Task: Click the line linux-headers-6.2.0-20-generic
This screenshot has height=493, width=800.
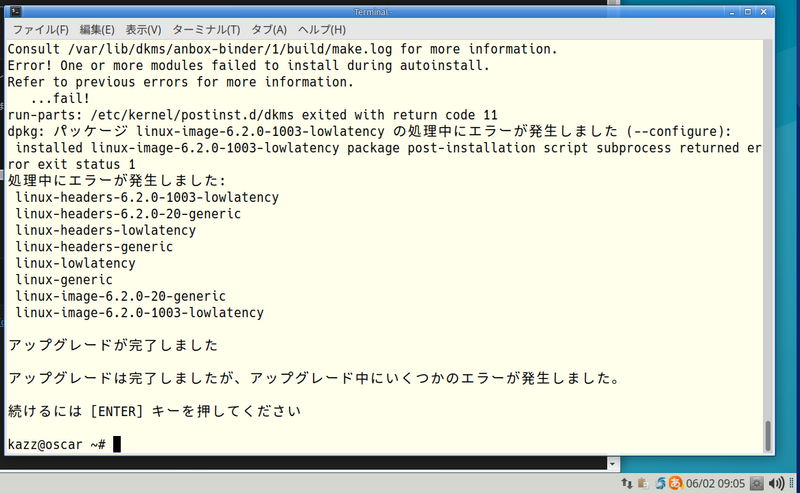Action: tap(128, 214)
